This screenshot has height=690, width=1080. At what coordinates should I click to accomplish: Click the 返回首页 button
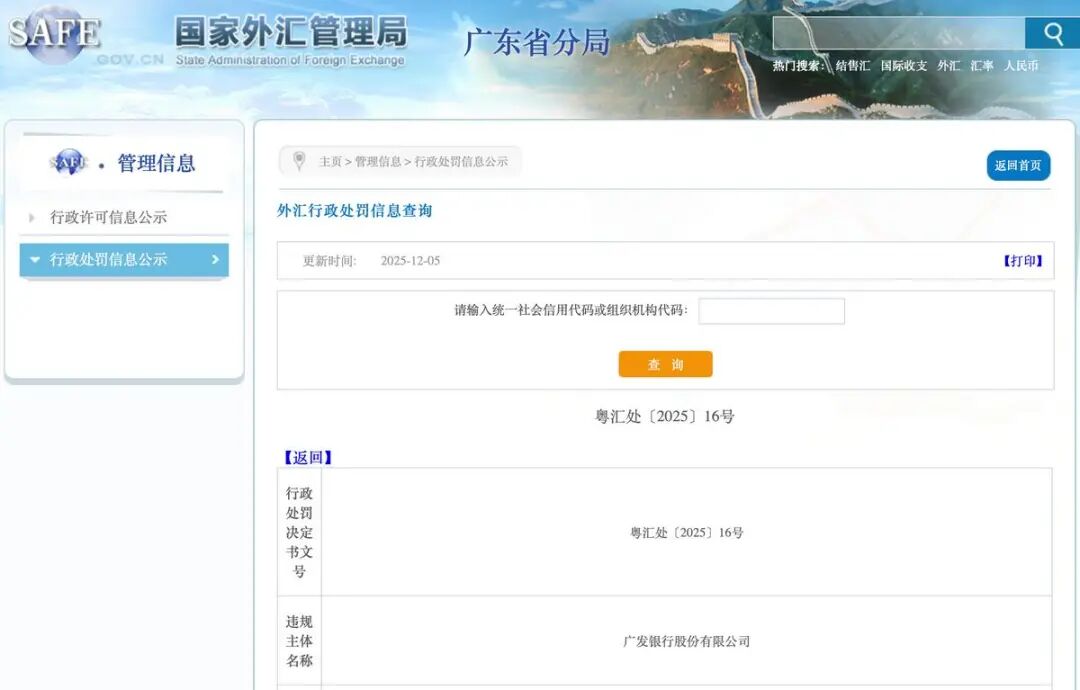1018,166
